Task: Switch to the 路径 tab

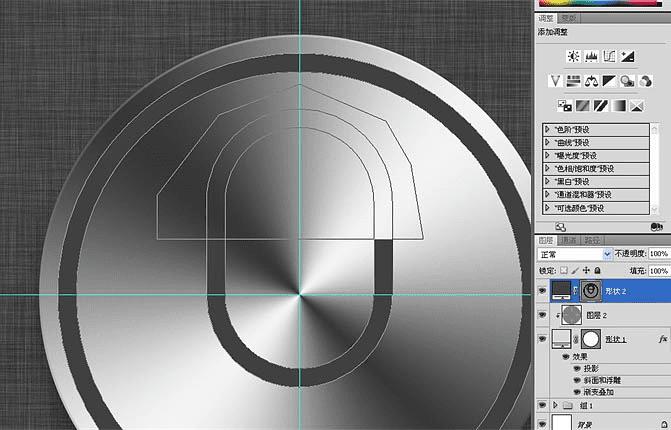Action: [x=592, y=240]
